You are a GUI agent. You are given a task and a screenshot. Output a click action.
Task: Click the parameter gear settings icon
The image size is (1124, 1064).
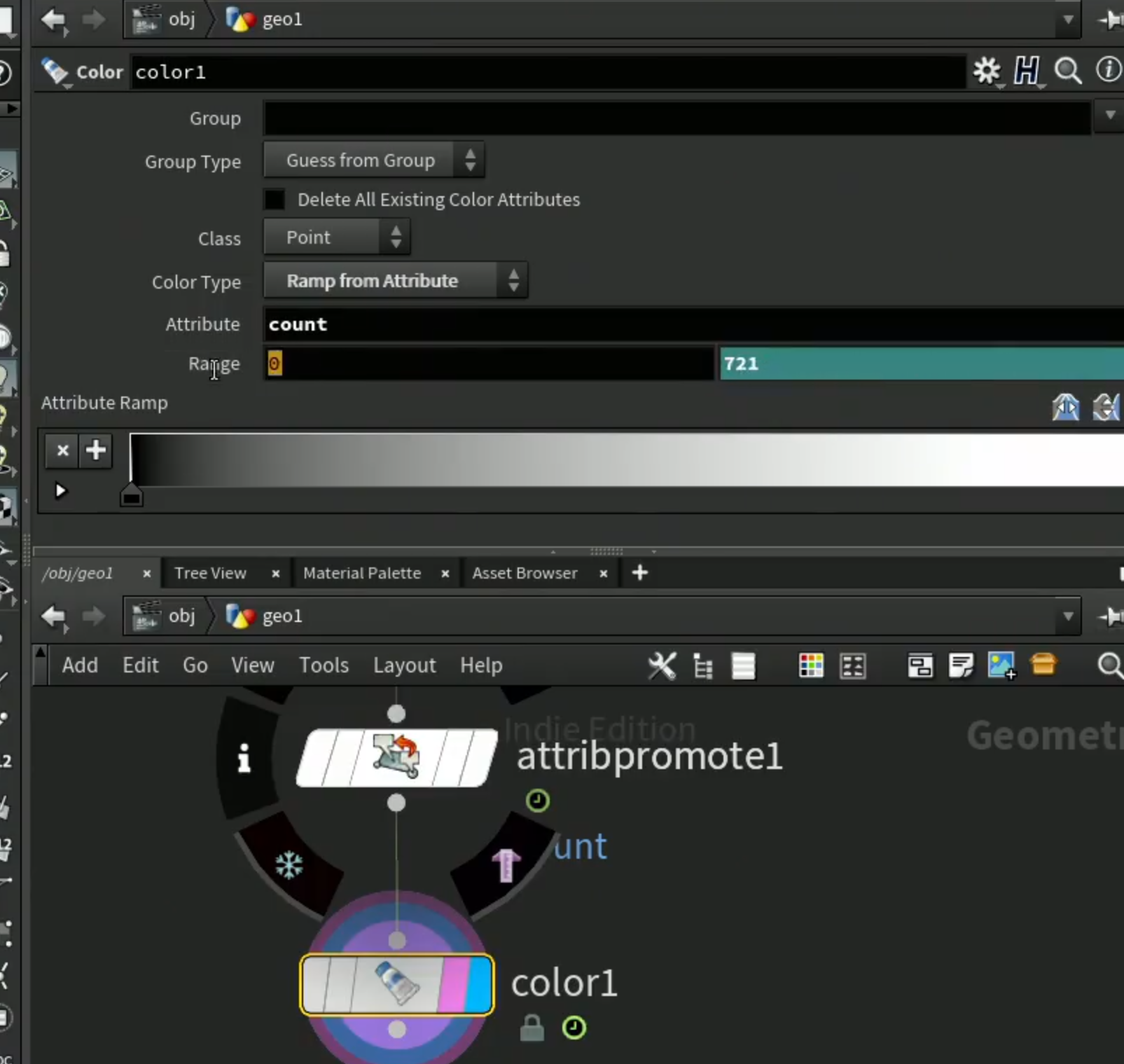point(987,71)
